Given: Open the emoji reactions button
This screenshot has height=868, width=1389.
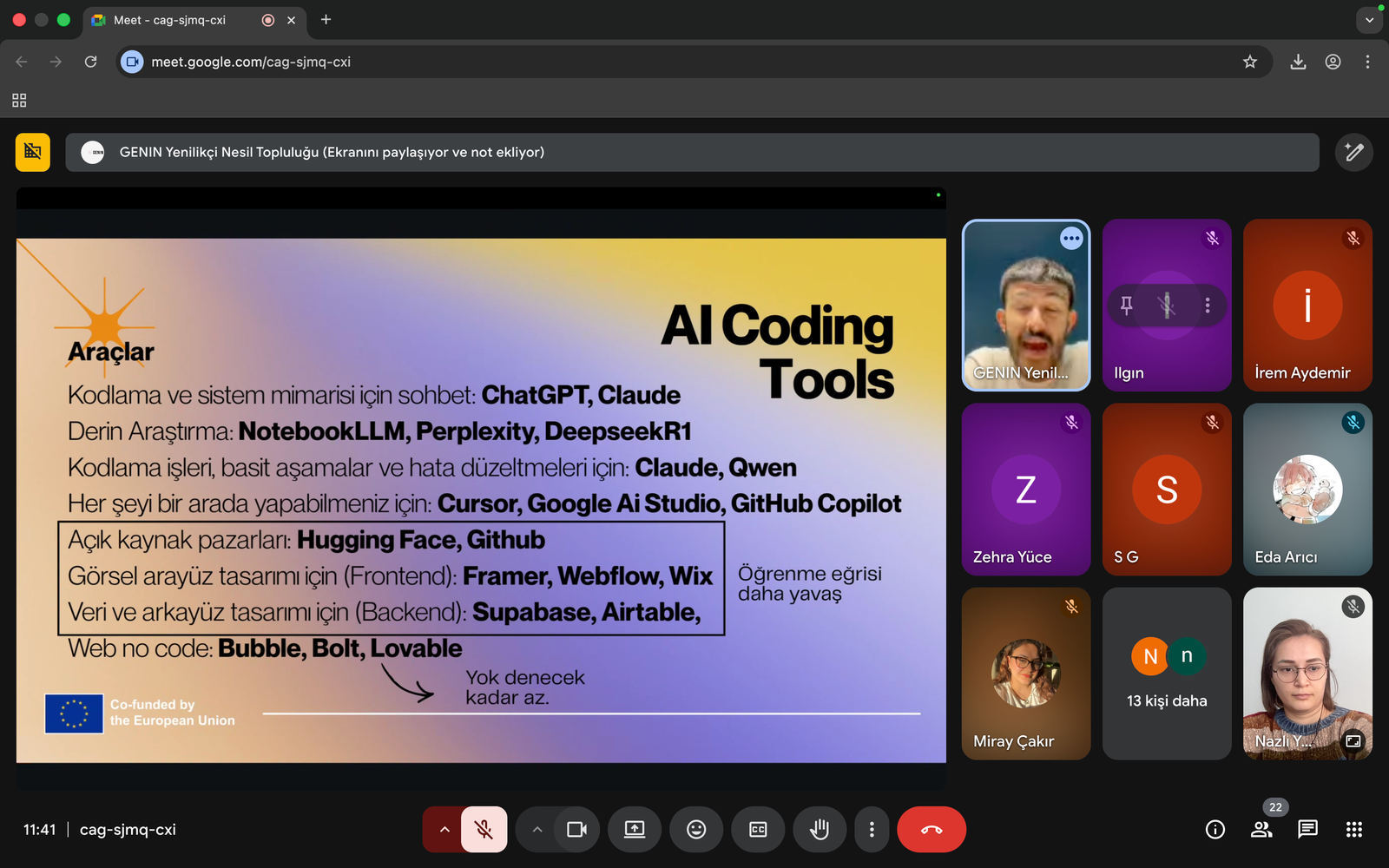Looking at the screenshot, I should click(x=696, y=830).
